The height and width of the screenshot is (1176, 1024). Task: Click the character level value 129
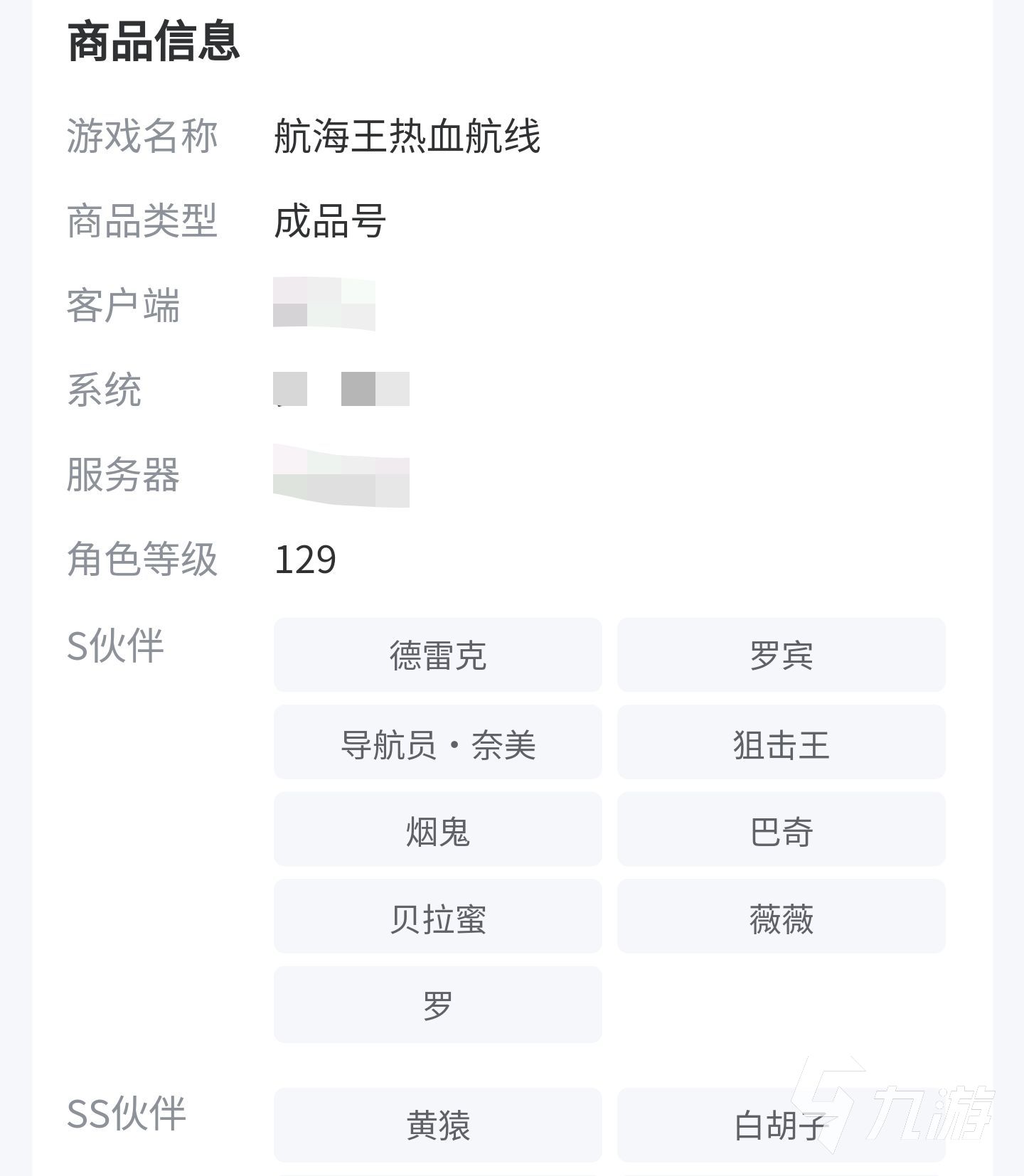305,560
